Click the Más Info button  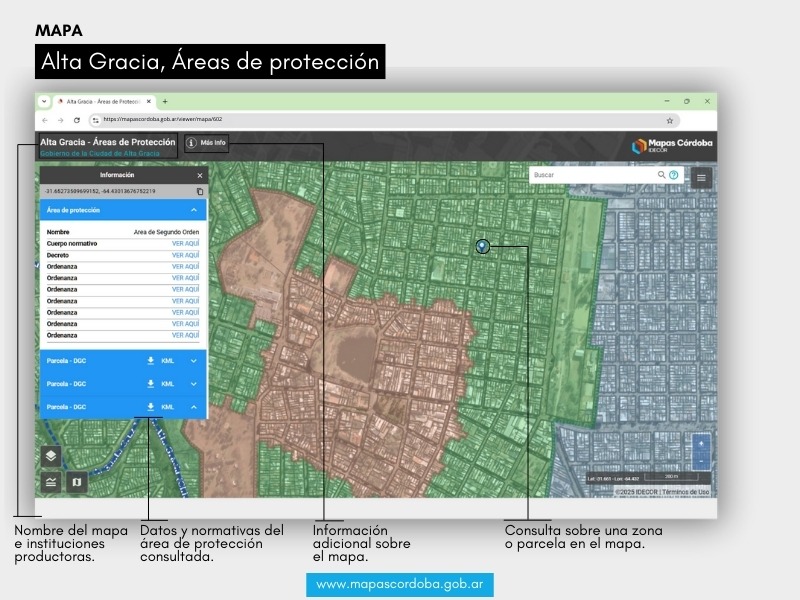(x=206, y=143)
